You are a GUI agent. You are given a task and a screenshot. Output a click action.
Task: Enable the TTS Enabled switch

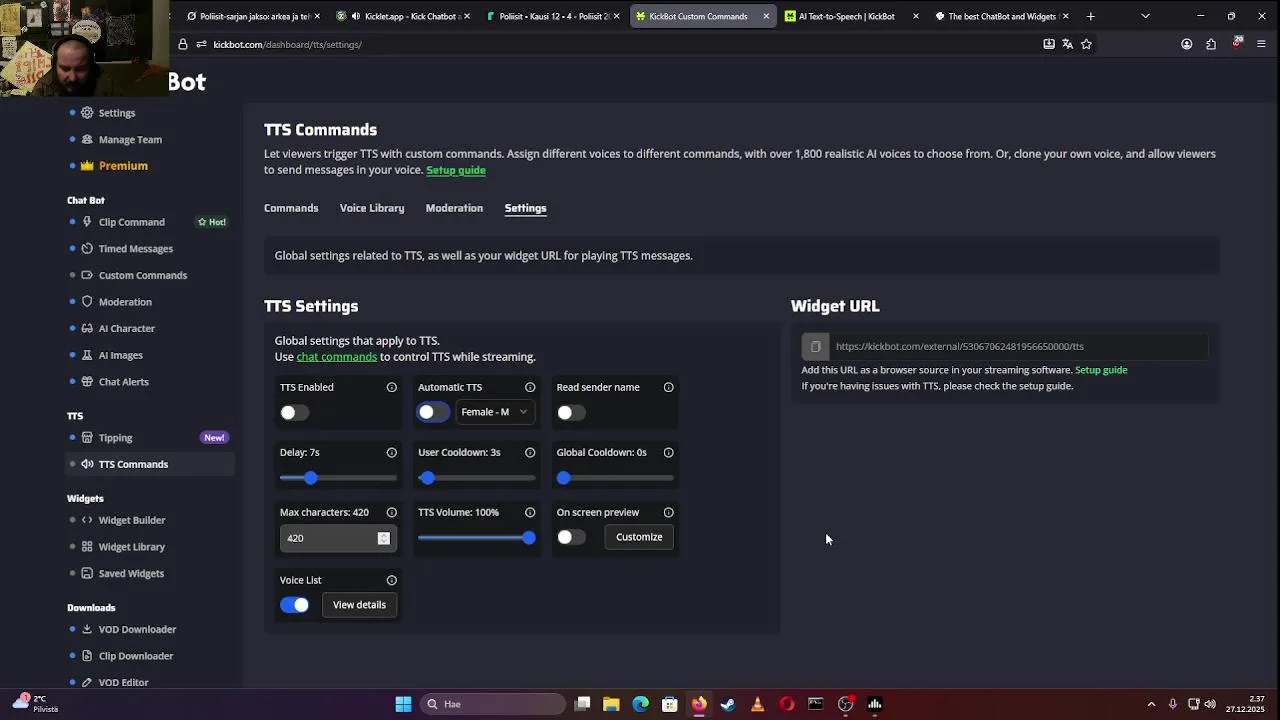(x=294, y=412)
